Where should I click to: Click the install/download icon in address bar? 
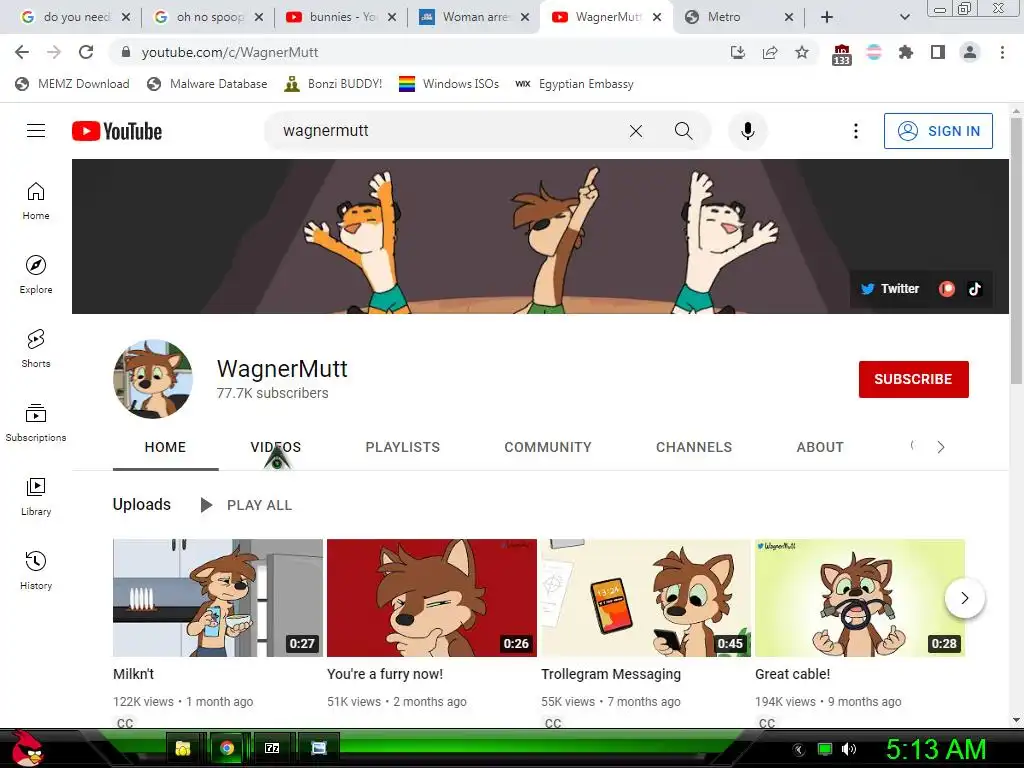tap(738, 52)
